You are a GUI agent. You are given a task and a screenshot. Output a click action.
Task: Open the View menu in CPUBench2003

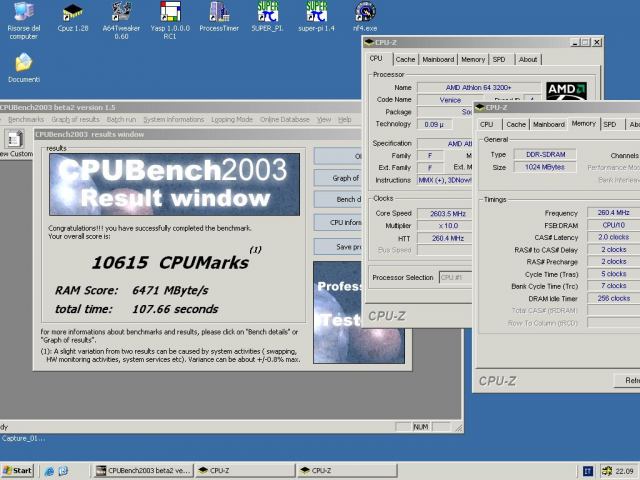pyautogui.click(x=324, y=120)
